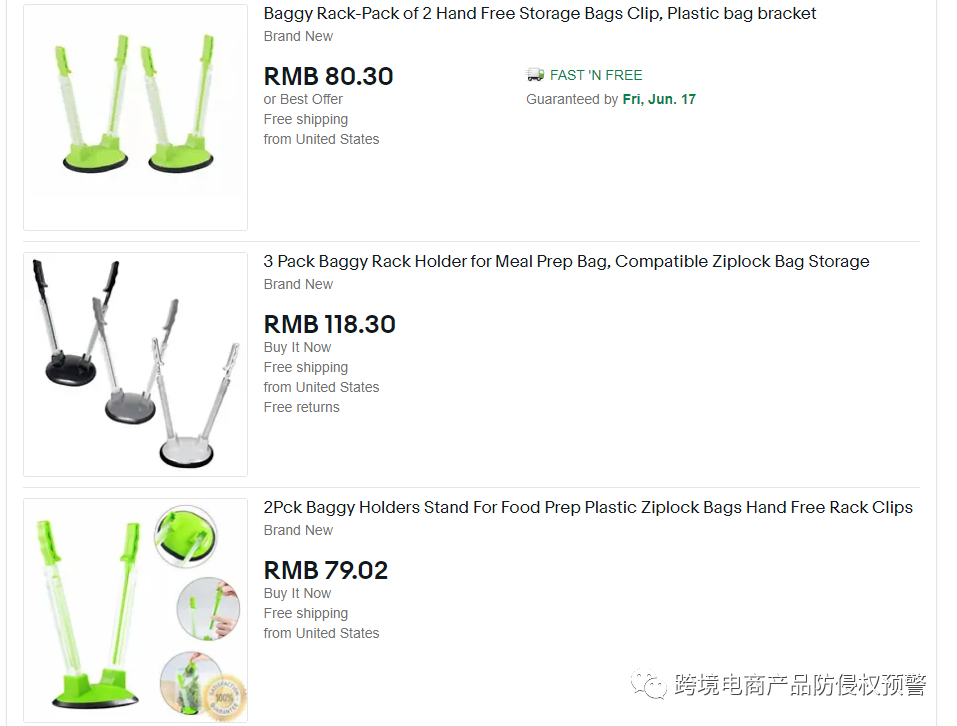Open the 3 Pack Baggy Rack Holder image
957x726 pixels.
(135, 364)
